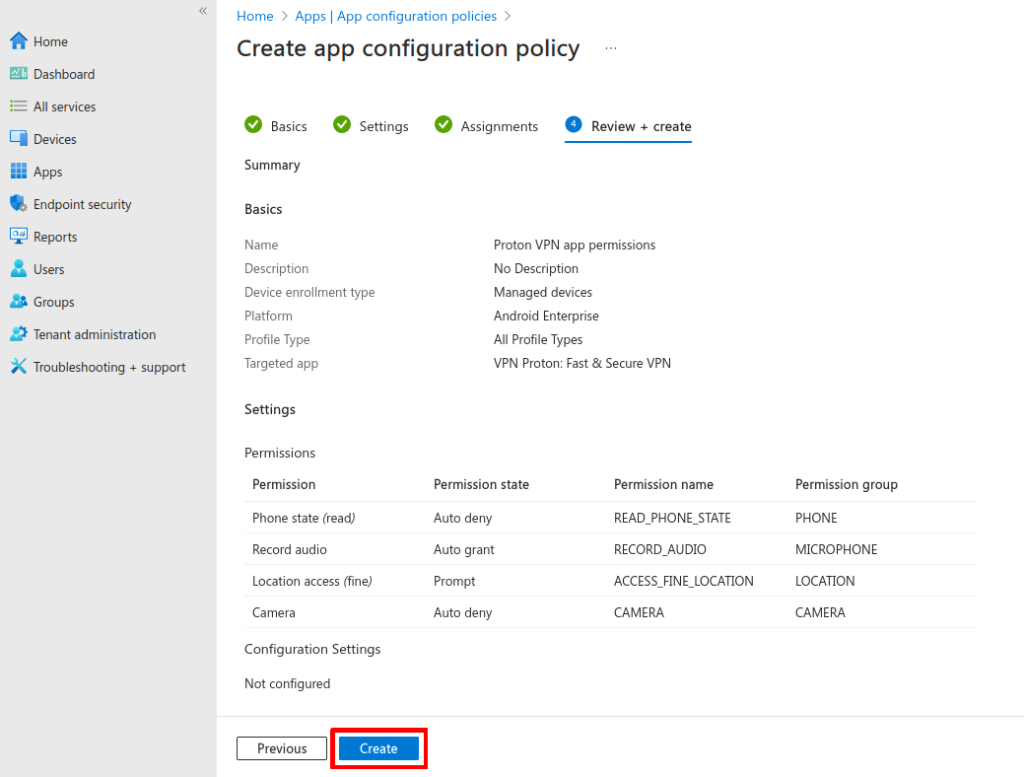Open the Assignments tab
Screen dimensions: 1024x777
[x=486, y=126]
